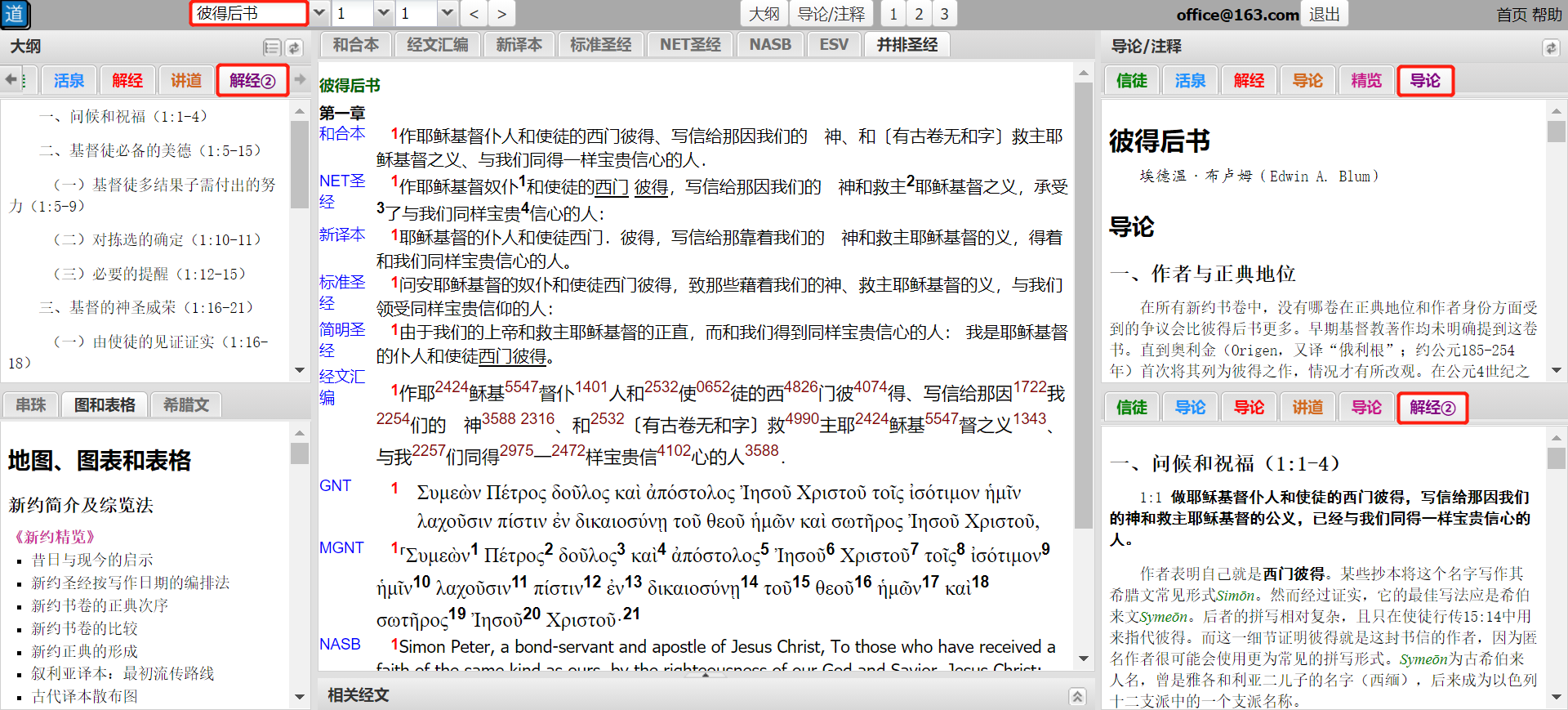Select layout option 2 in top bar

tap(919, 14)
